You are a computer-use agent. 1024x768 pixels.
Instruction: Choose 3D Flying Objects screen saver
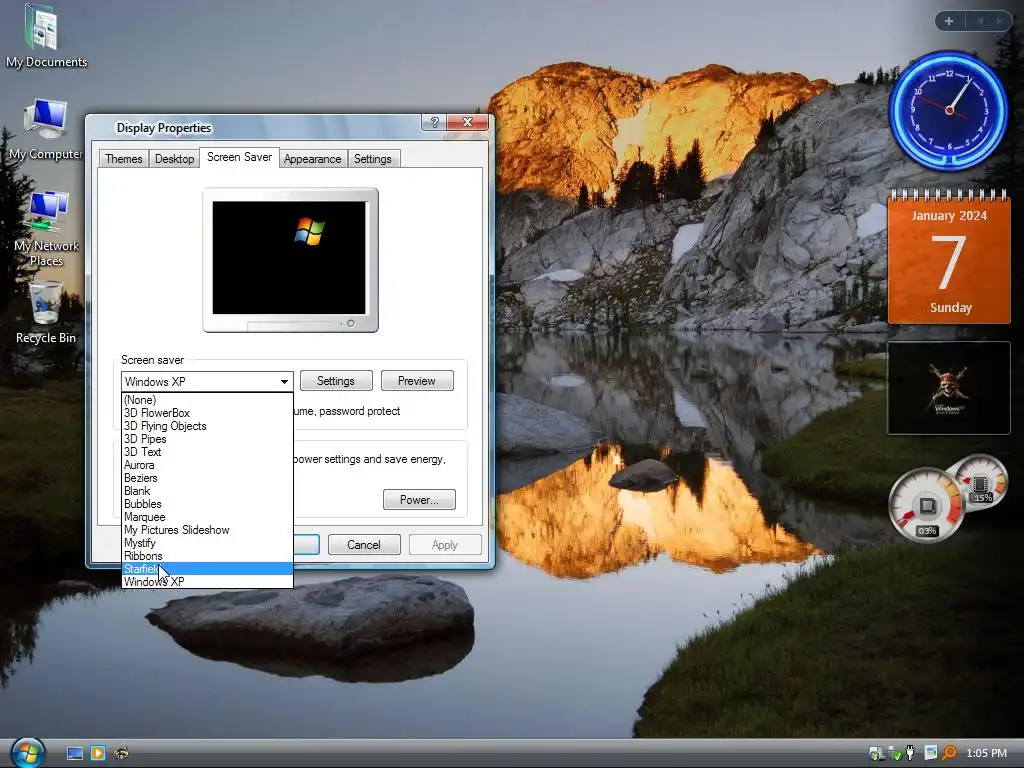[207, 426]
